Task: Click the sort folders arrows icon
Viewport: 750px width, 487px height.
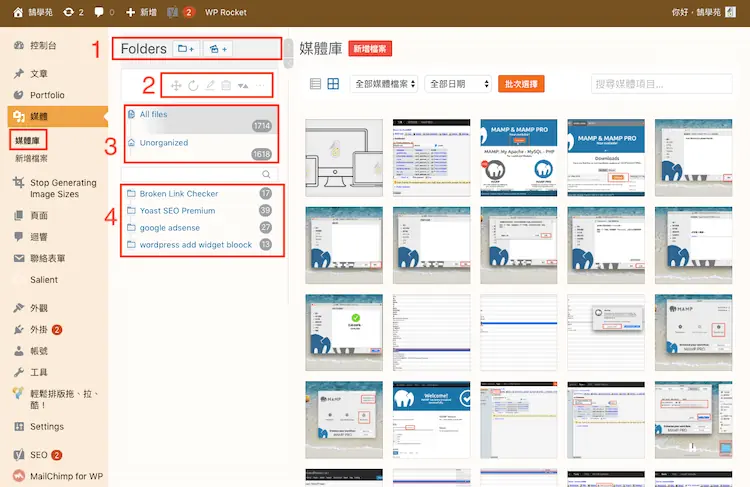Action: (243, 86)
